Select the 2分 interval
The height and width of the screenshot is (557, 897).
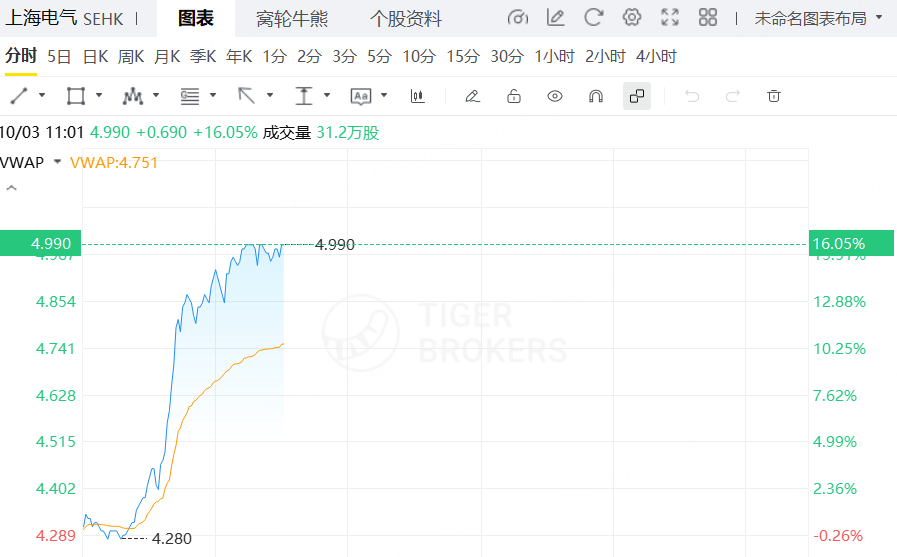pos(309,57)
